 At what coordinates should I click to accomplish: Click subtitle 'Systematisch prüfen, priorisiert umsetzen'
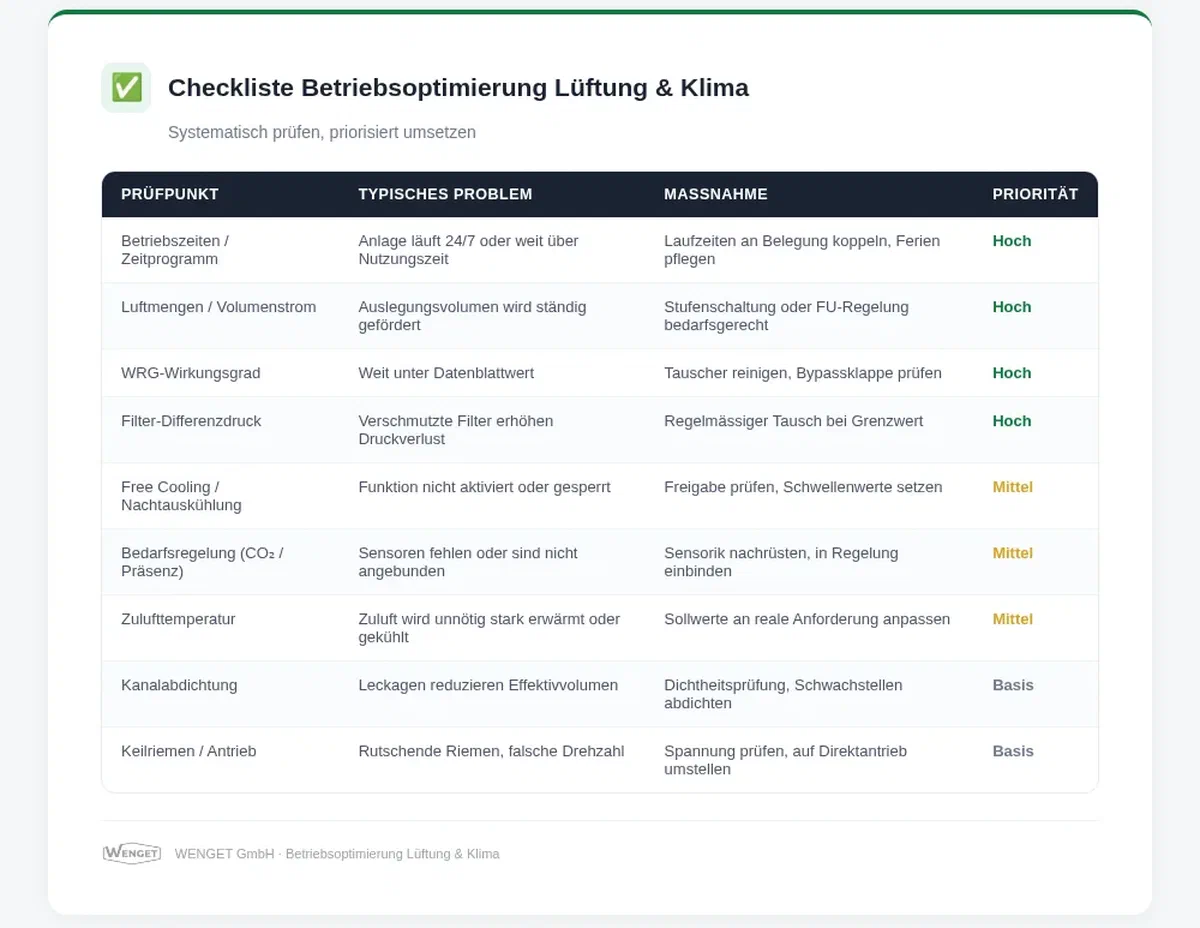322,132
